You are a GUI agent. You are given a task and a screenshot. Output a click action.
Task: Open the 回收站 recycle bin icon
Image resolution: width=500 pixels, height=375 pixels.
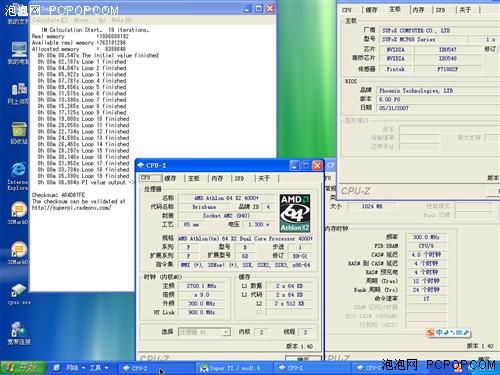19,133
